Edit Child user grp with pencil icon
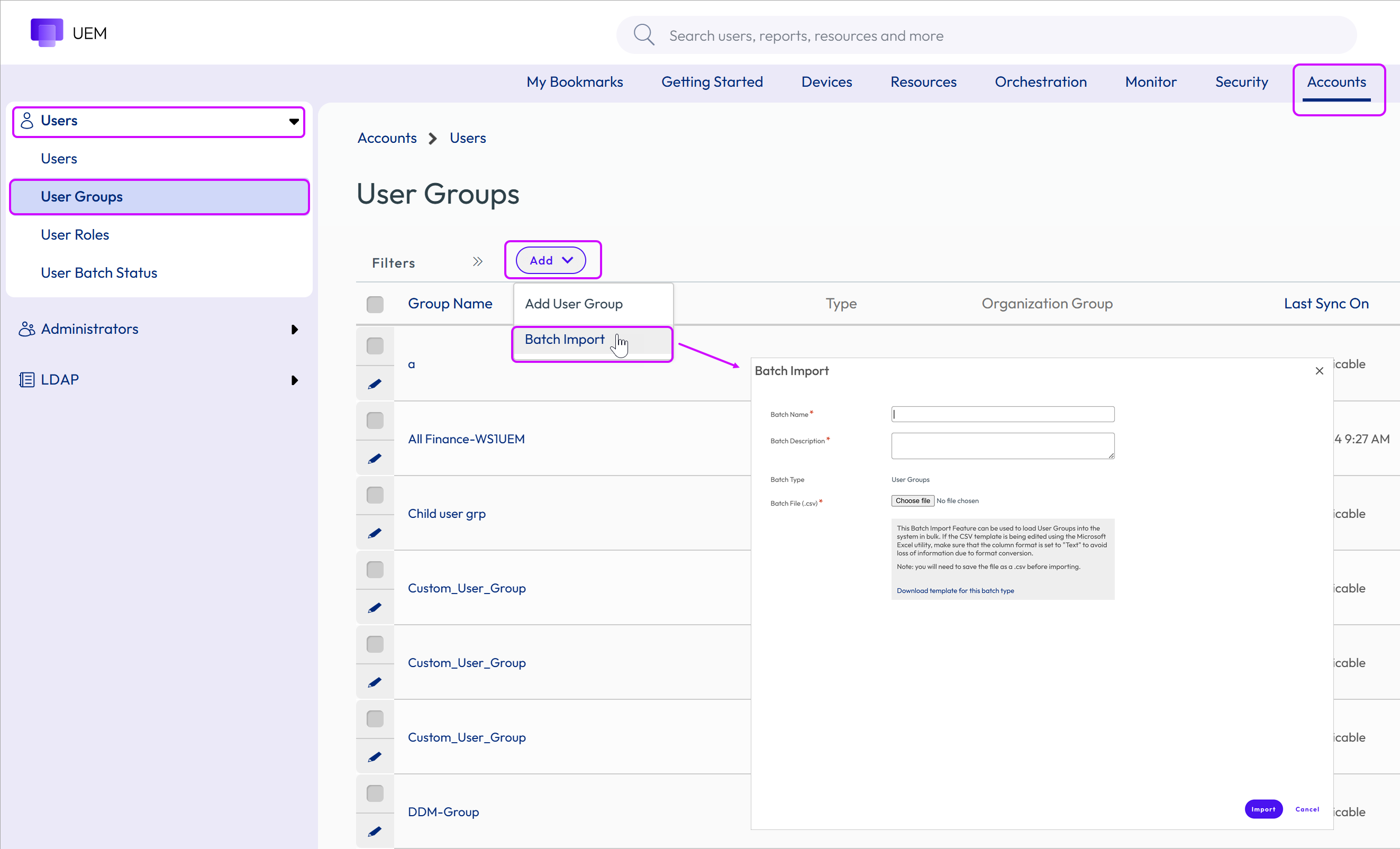 [x=375, y=533]
